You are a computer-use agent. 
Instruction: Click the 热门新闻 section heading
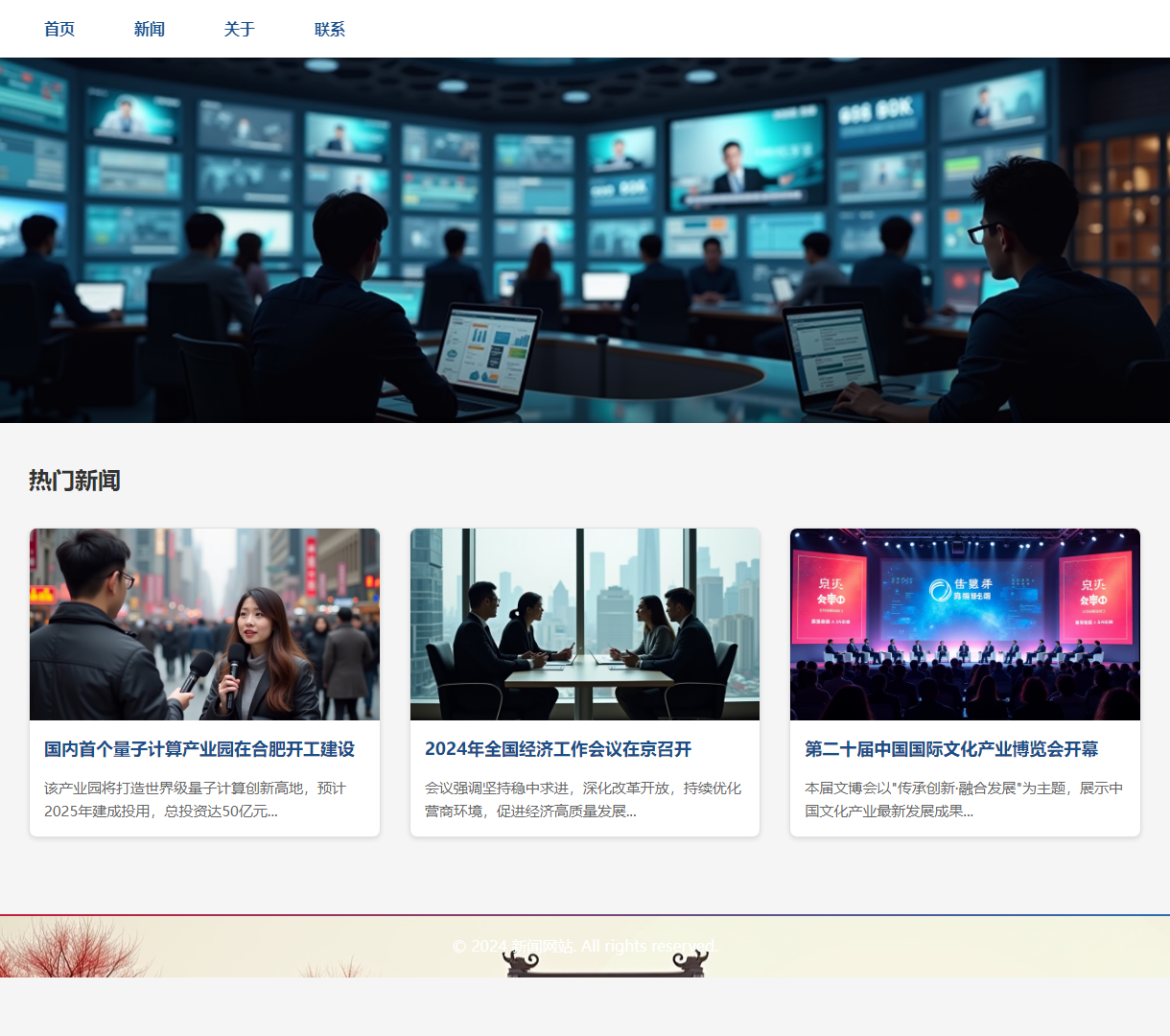[x=75, y=480]
